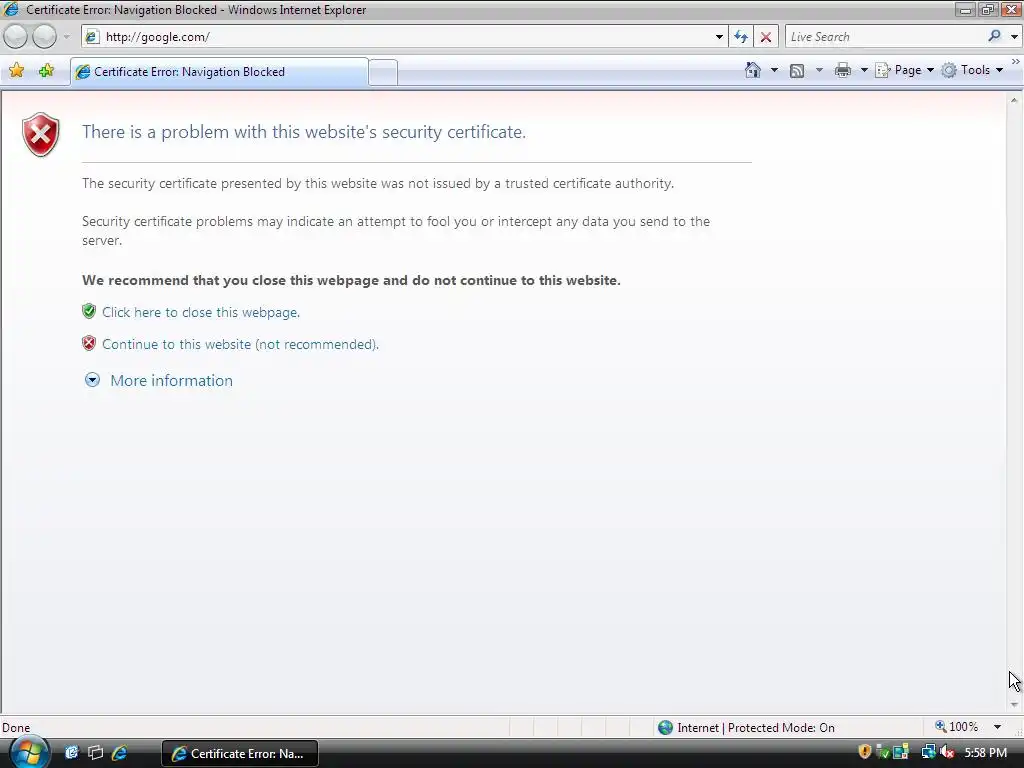Restore down the Internet Explorer window
Image resolution: width=1024 pixels, height=768 pixels.
[987, 9]
